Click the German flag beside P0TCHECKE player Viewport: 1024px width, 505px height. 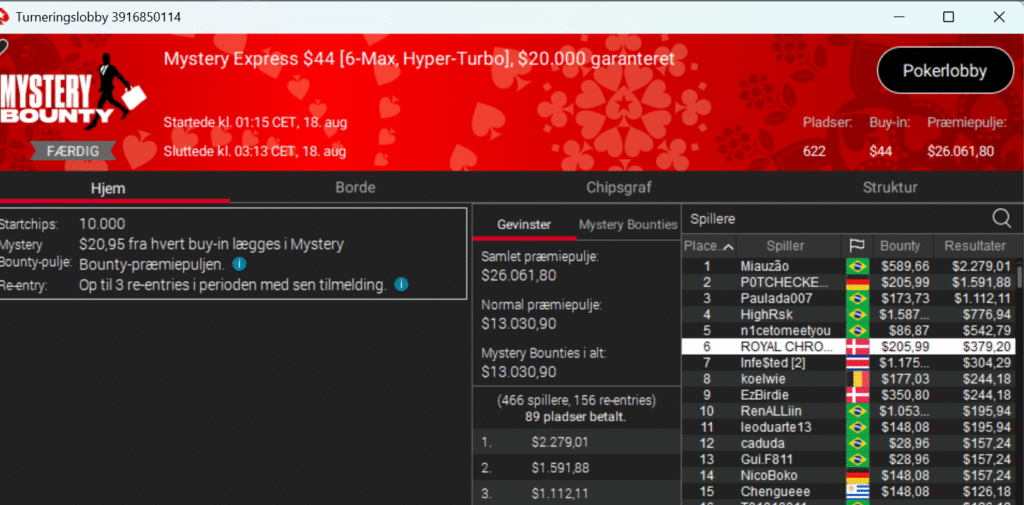[x=857, y=282]
